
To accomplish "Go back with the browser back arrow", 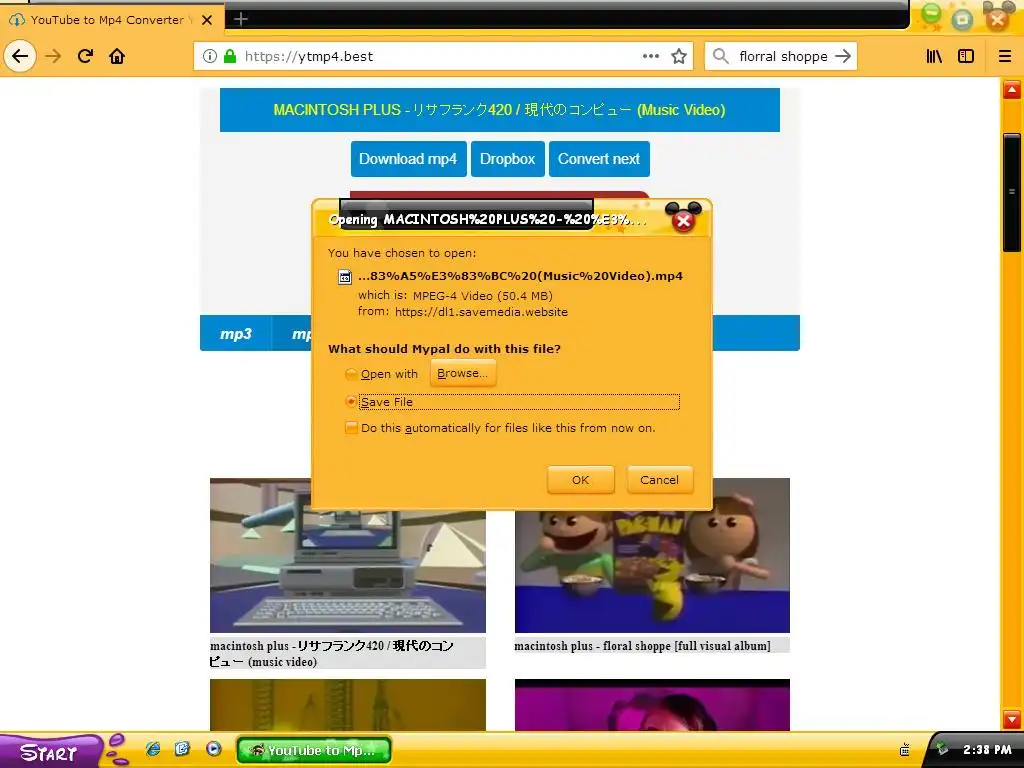I will tap(20, 56).
